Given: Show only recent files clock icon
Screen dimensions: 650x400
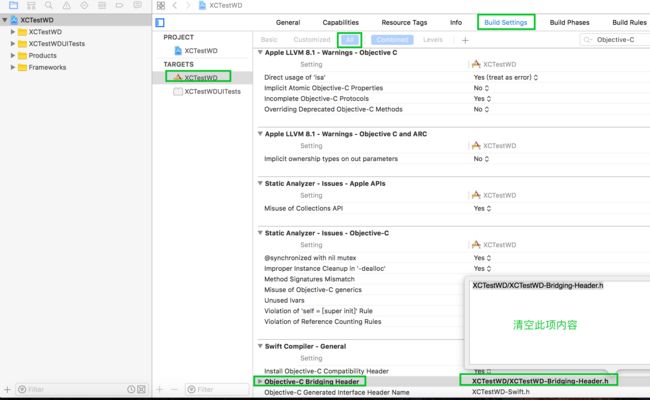Looking at the screenshot, I should pos(131,389).
